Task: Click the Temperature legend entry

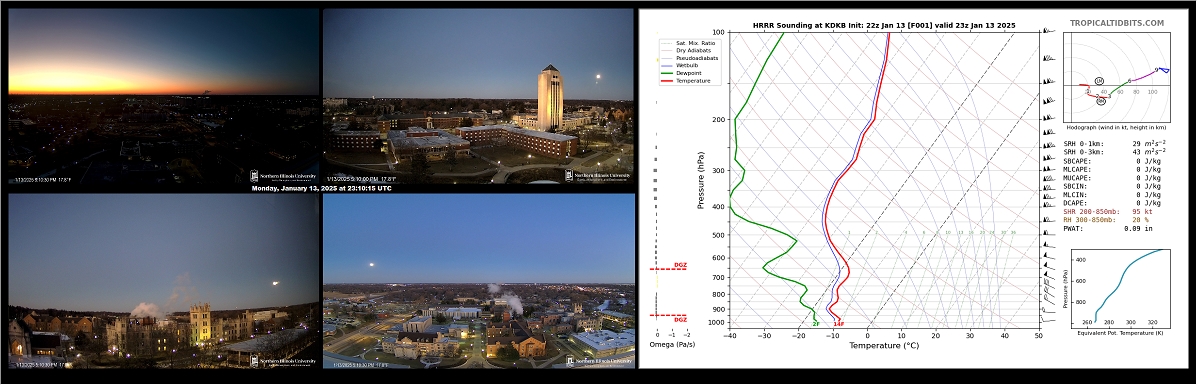Action: [x=693, y=81]
